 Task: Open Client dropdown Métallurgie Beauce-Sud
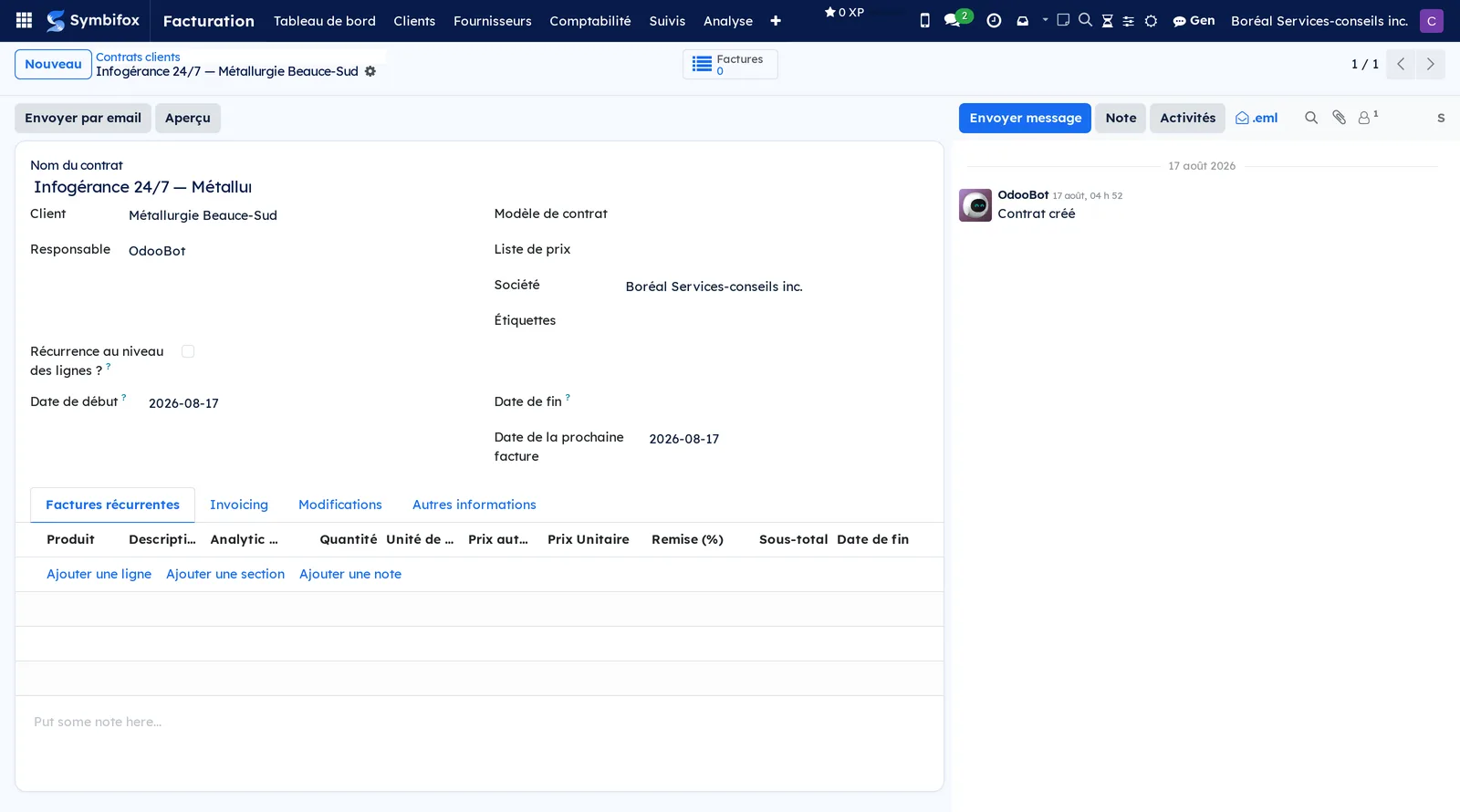[x=295, y=215]
